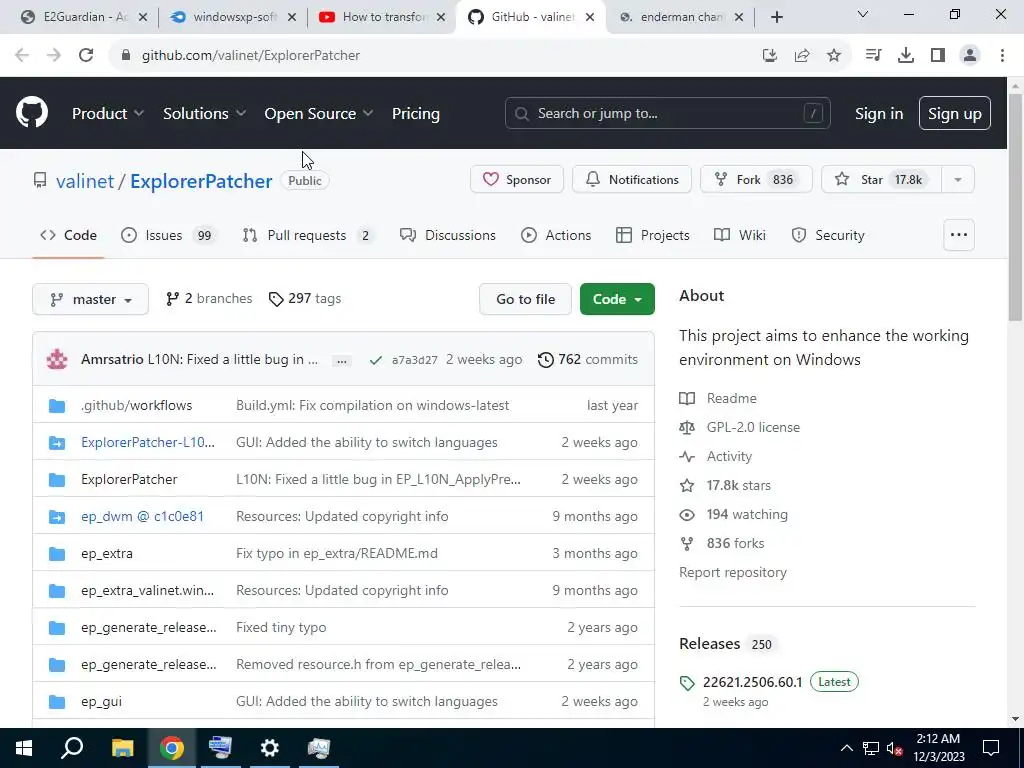1024x768 pixels.
Task: Expand the Product menu
Action: point(108,114)
